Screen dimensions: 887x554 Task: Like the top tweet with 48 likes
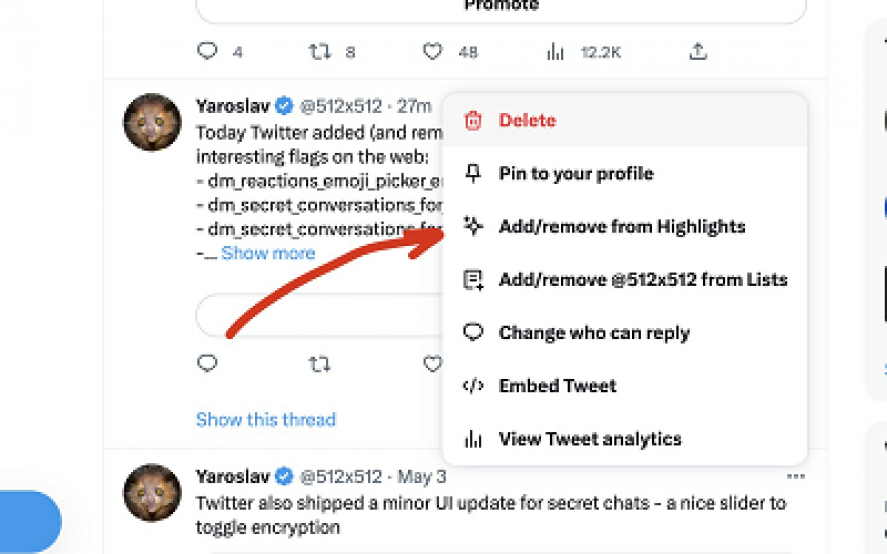point(432,51)
